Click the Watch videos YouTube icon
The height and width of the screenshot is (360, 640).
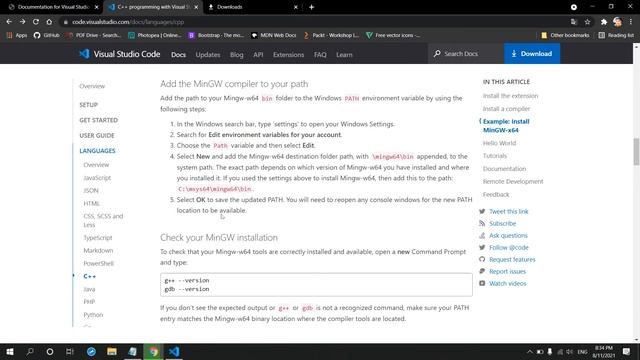(482, 283)
